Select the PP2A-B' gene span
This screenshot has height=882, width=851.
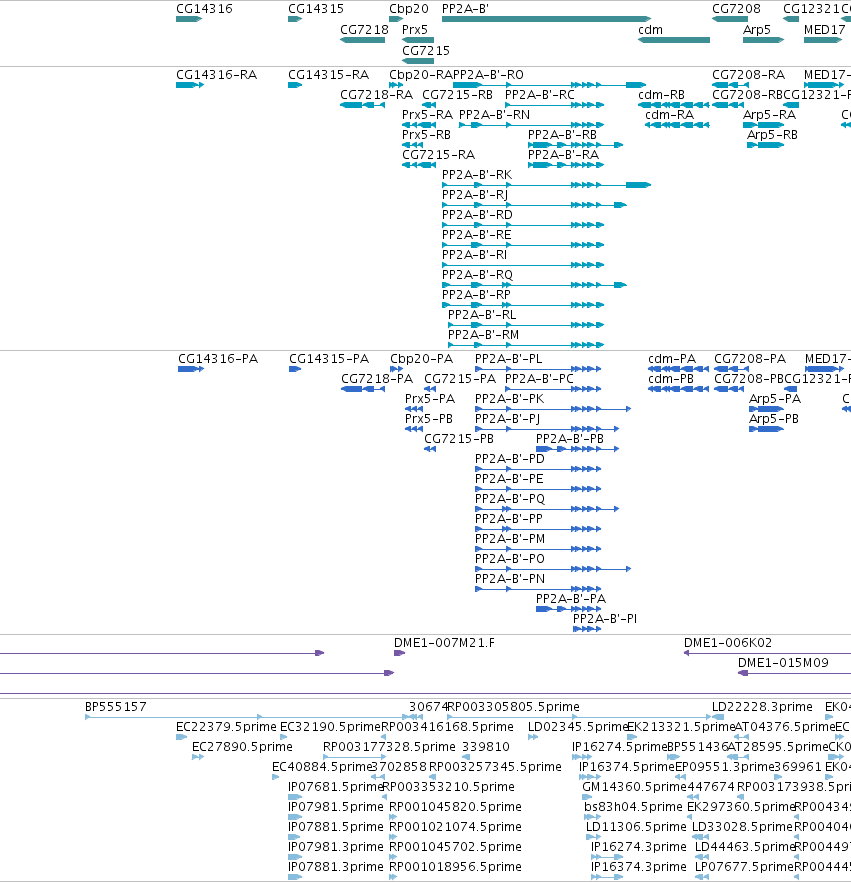click(546, 19)
